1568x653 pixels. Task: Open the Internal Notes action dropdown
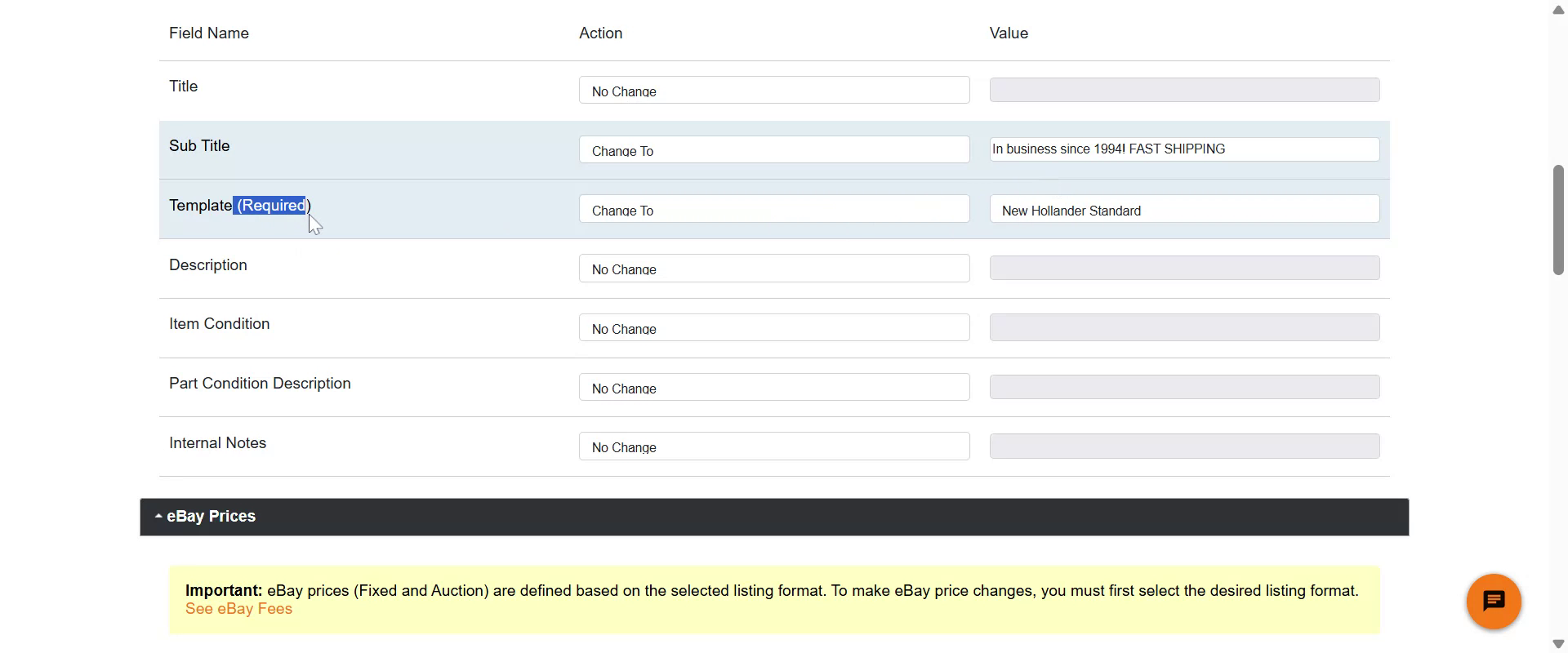[x=774, y=446]
